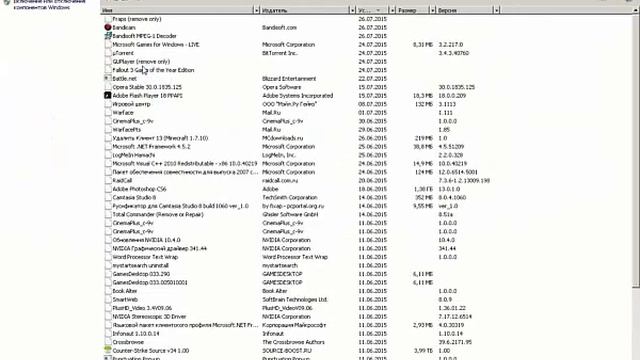The width and height of the screenshot is (640, 360).
Task: Click the scrollbar up arrow
Action: coord(636,10)
